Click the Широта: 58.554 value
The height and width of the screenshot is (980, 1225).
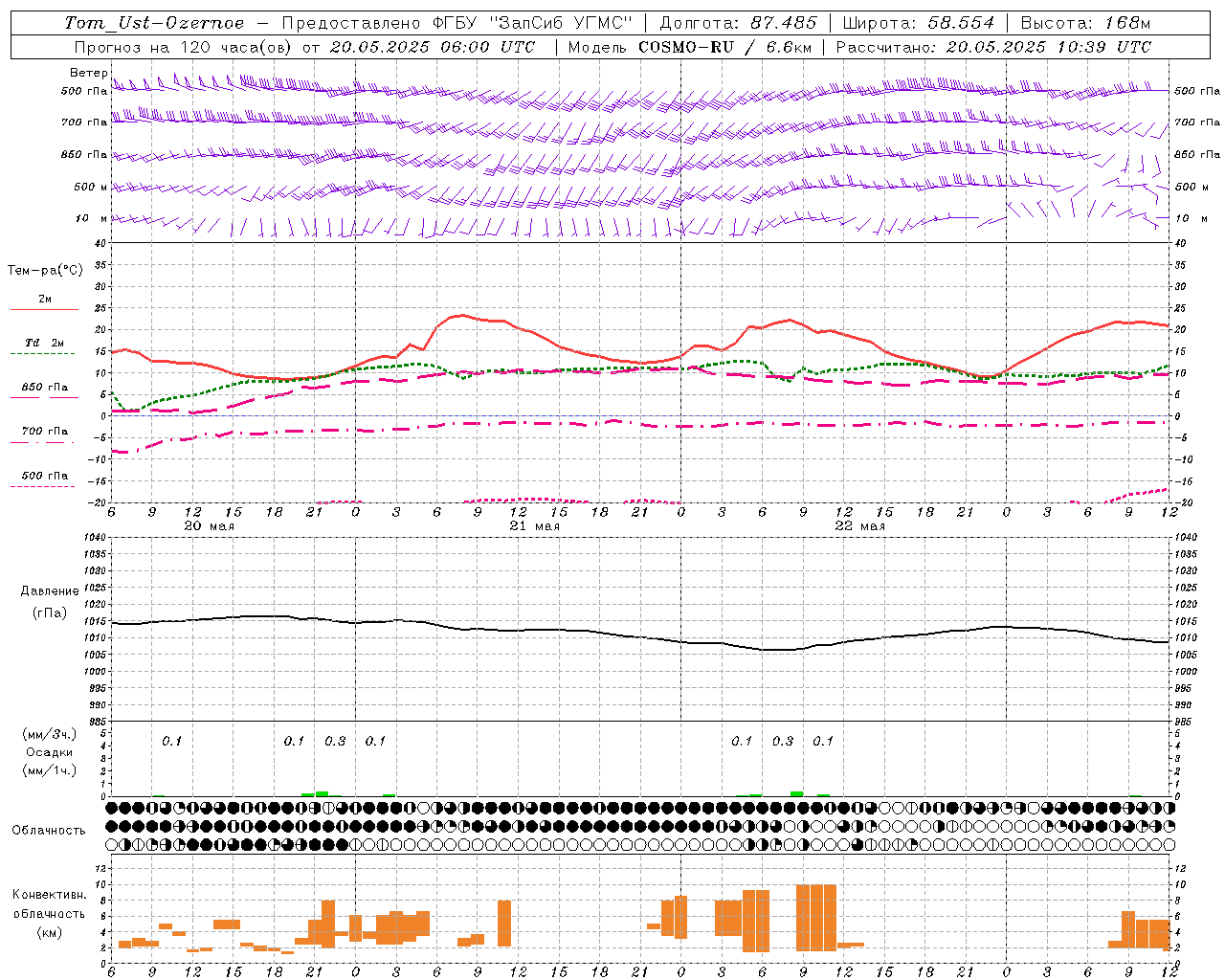coord(919,23)
